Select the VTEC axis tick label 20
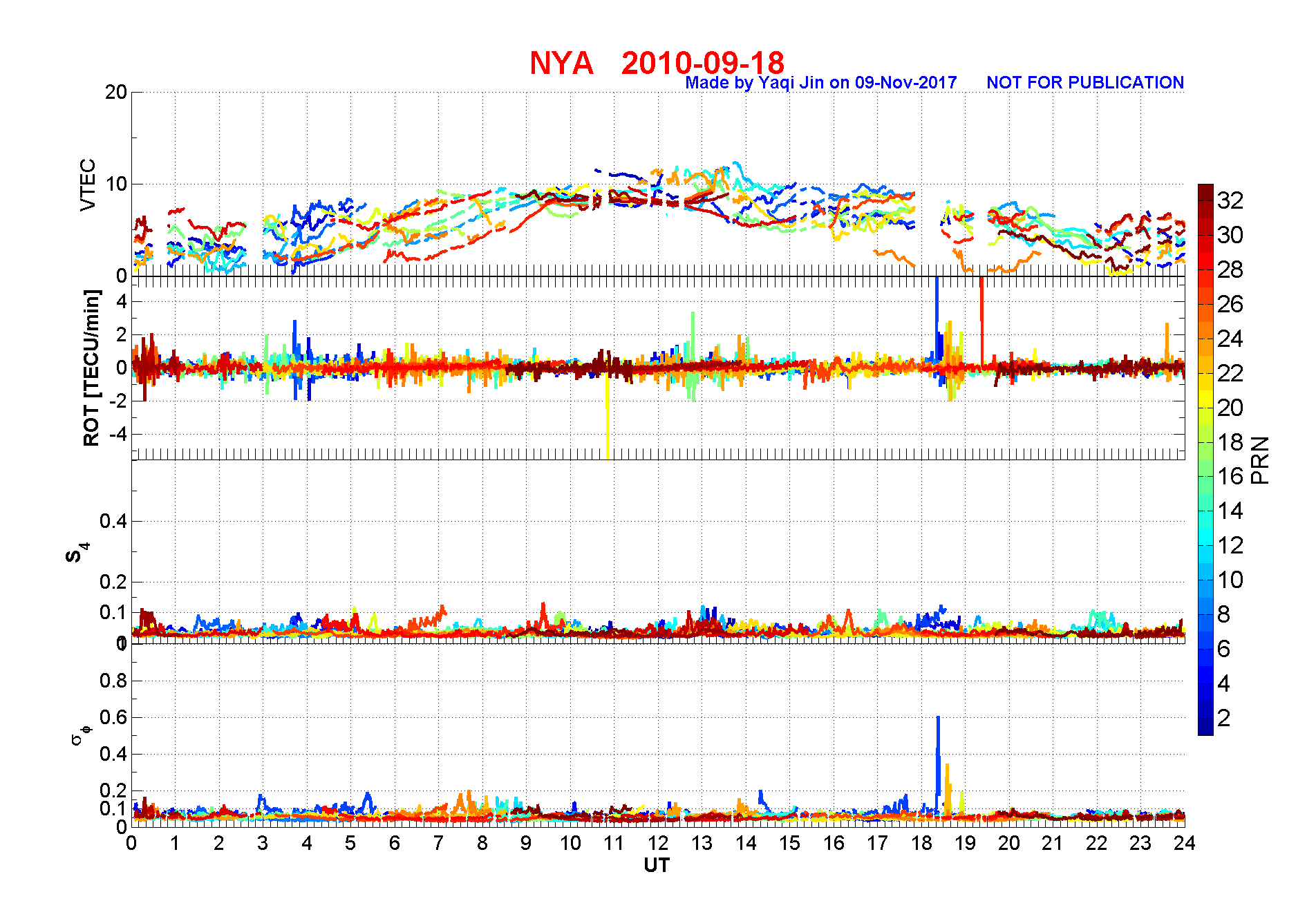The width and height of the screenshot is (1316, 919). pos(116,93)
